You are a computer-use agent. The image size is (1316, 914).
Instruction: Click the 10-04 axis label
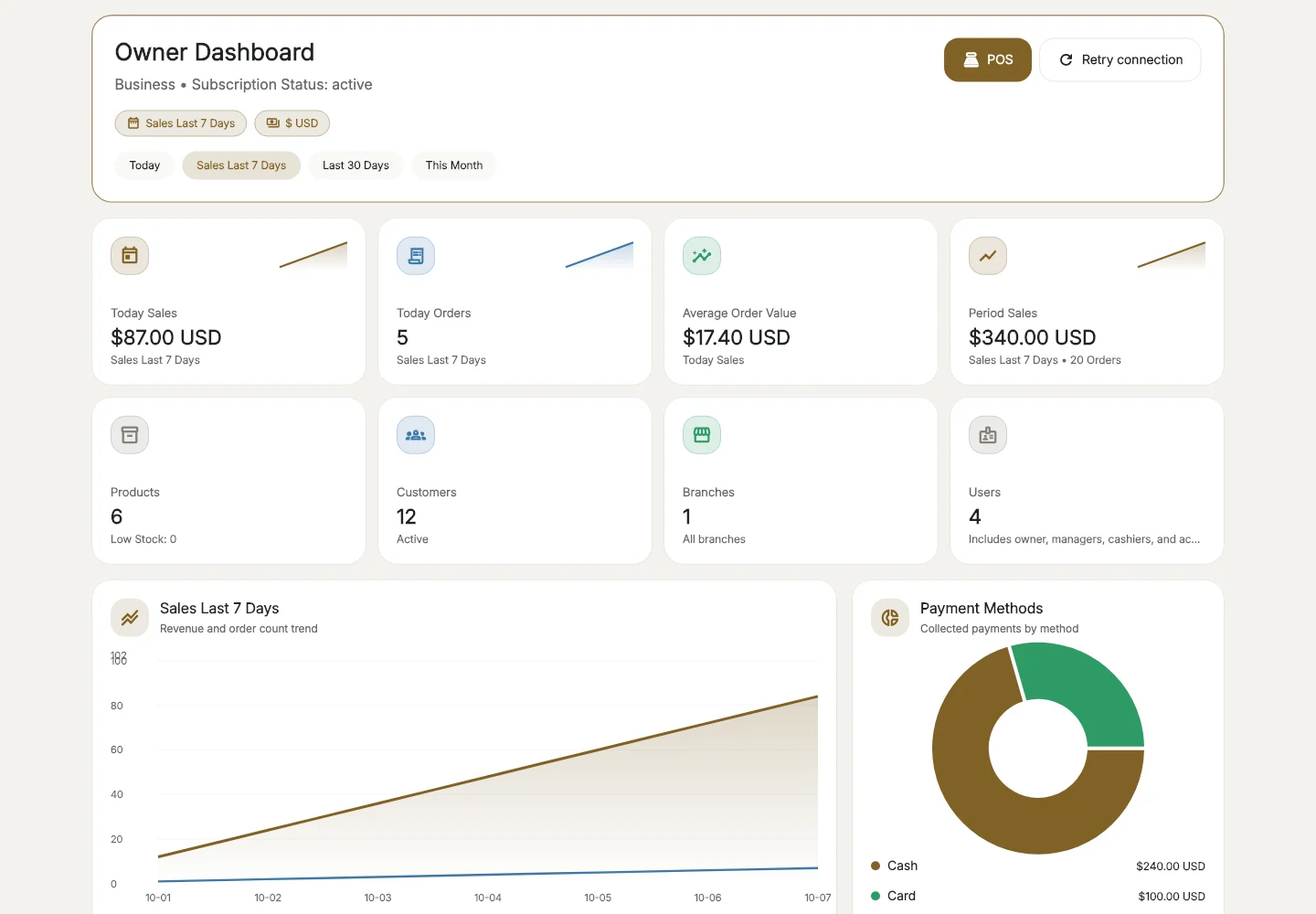(488, 898)
